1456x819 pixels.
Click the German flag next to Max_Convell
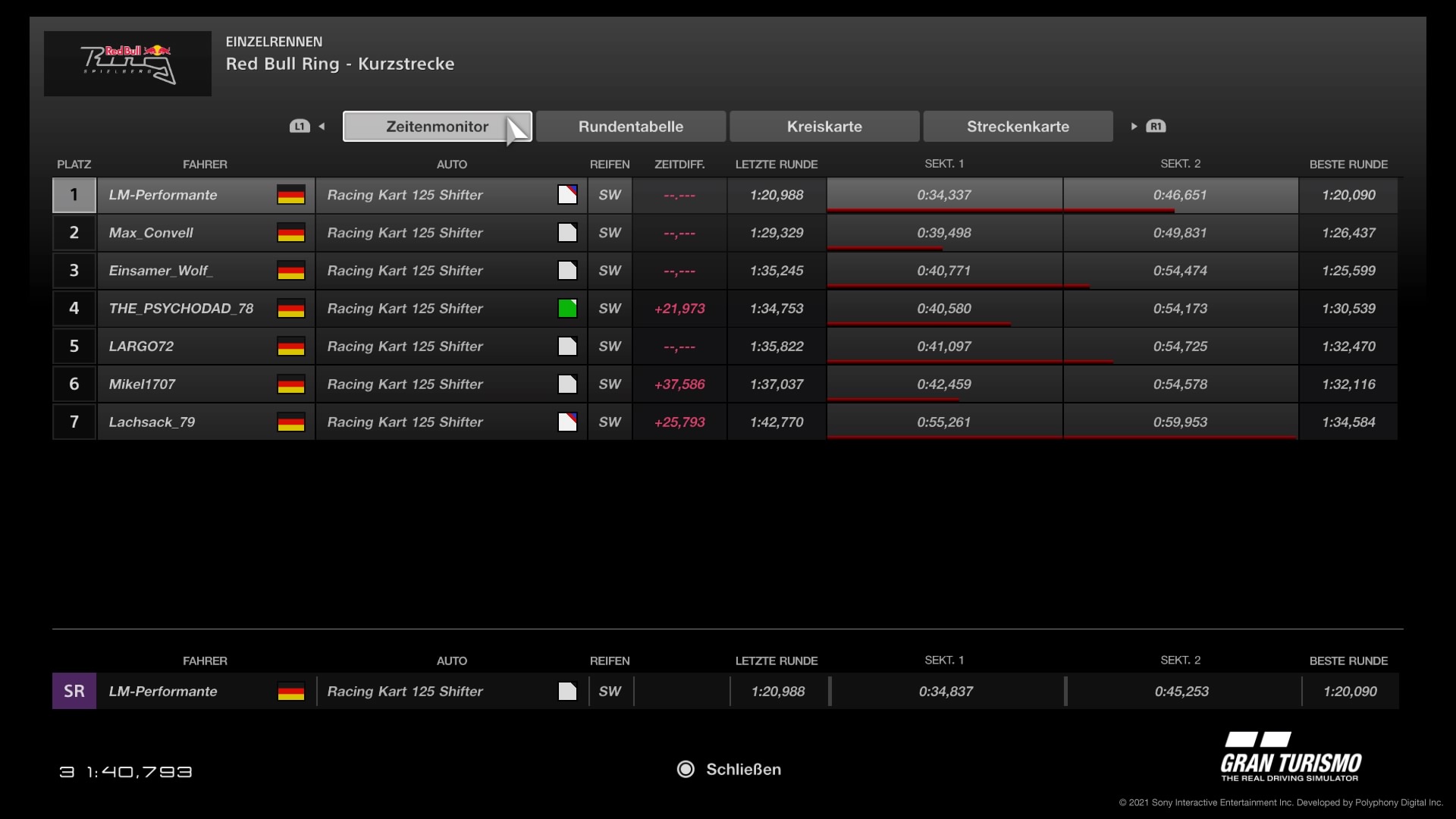[x=290, y=233]
